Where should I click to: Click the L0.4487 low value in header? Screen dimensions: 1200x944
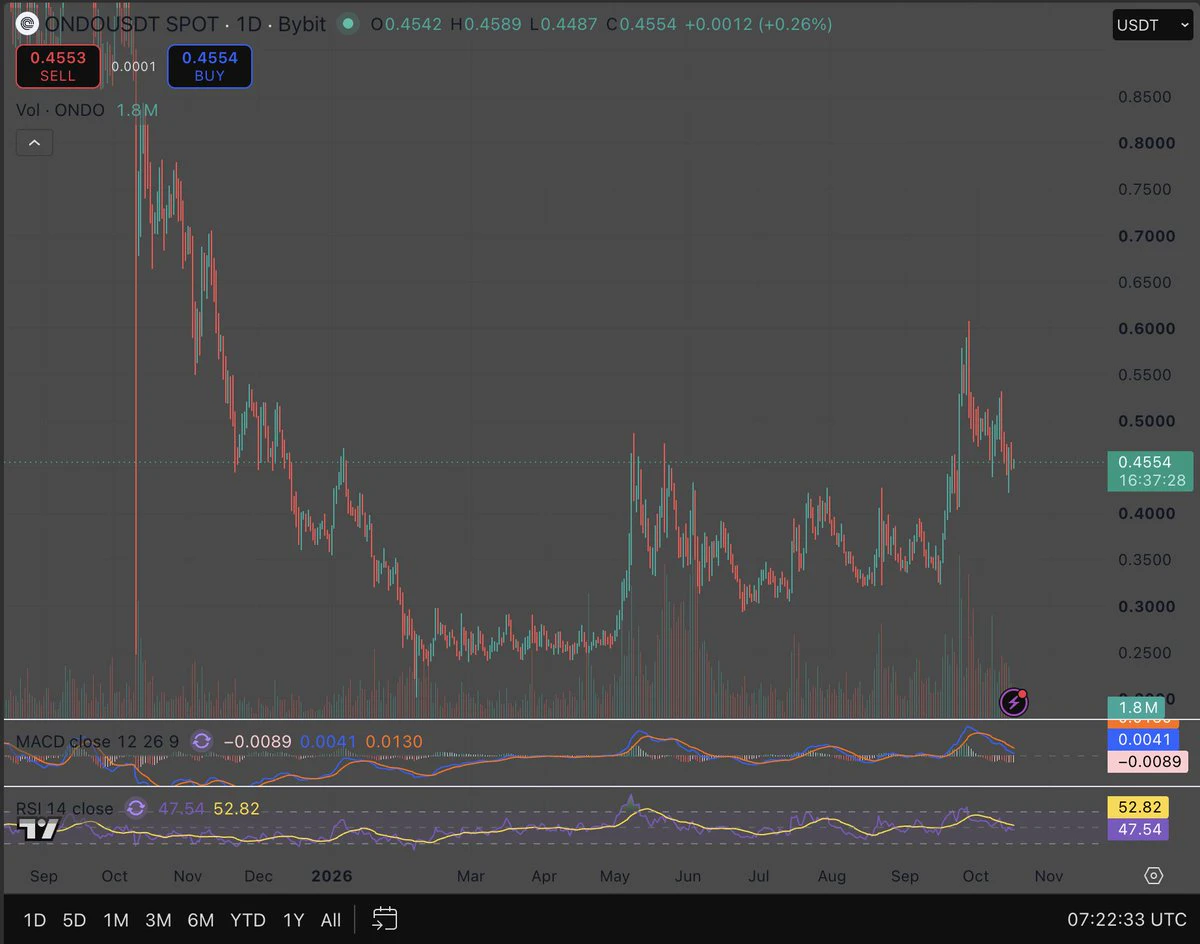[x=564, y=24]
